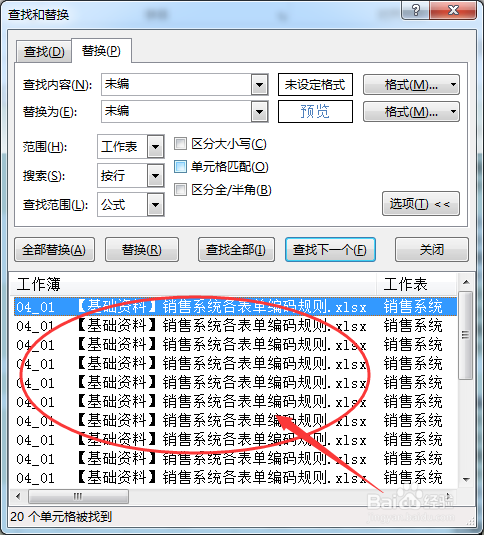Click 查找下一个(F) button
Image resolution: width=484 pixels, height=535 pixels.
[331, 250]
